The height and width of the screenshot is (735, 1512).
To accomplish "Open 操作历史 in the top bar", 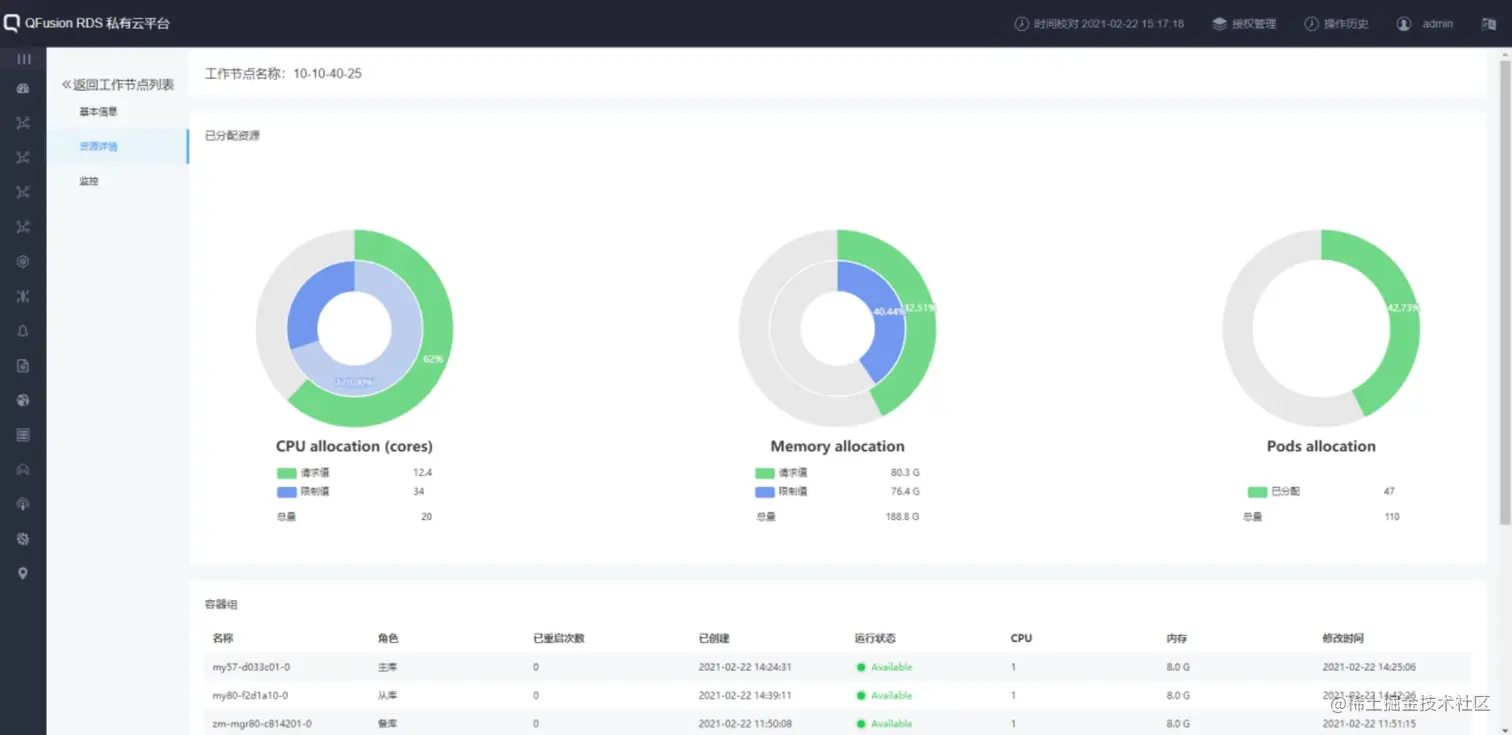I will (x=1346, y=24).
